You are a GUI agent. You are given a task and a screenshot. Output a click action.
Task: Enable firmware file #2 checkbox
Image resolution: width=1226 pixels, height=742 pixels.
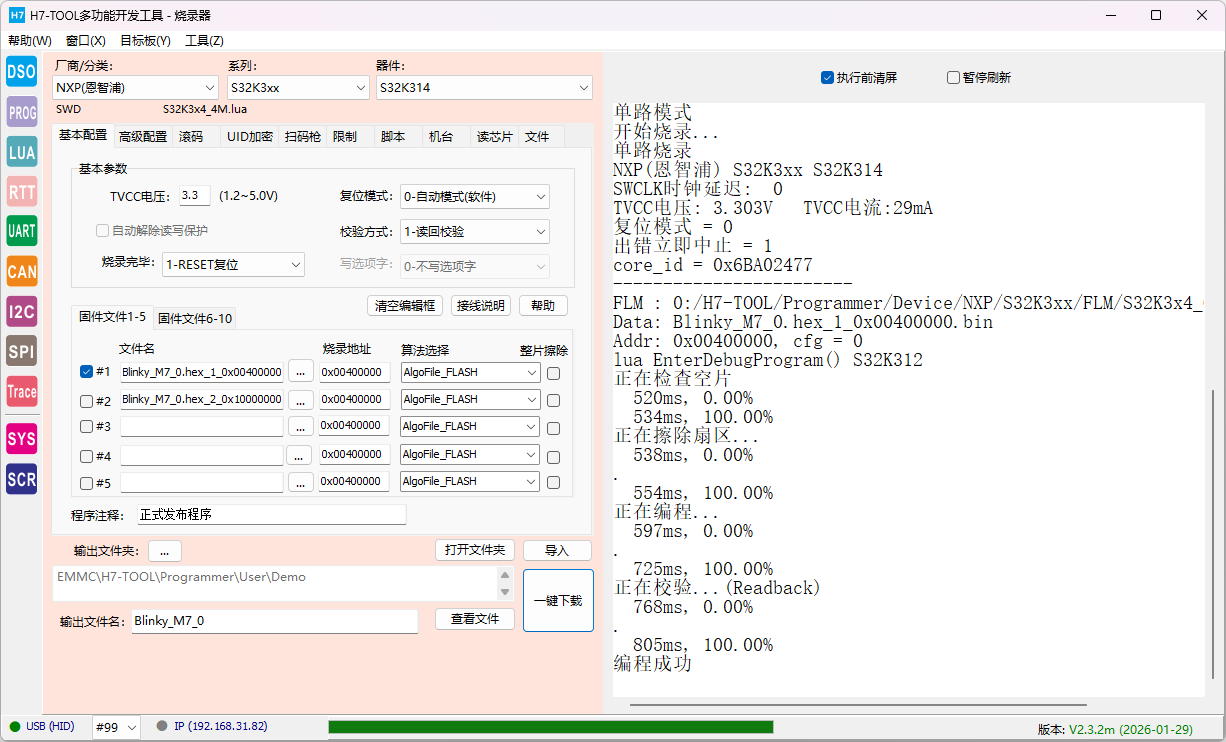coord(87,401)
